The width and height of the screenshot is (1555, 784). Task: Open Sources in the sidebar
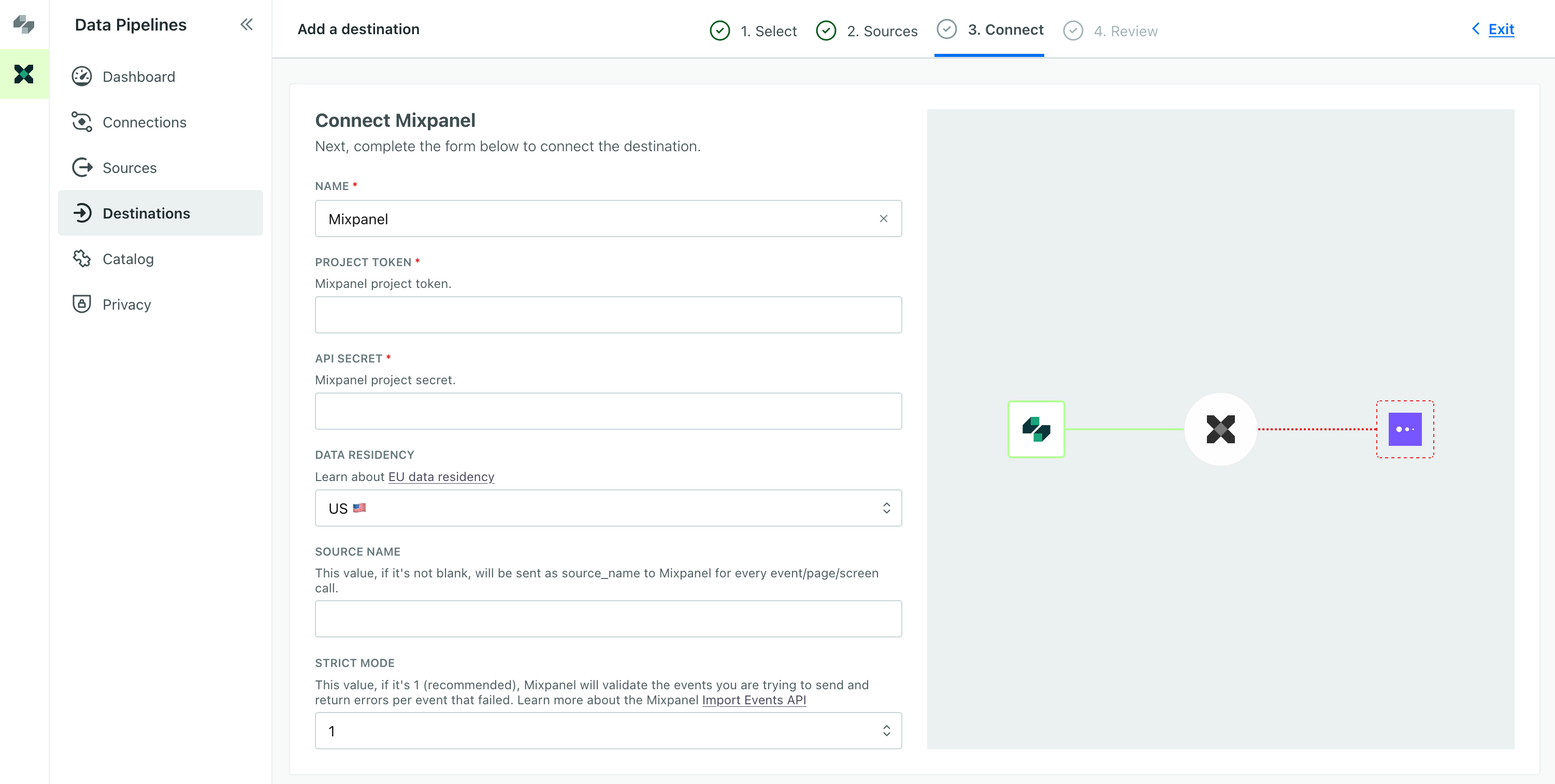click(x=160, y=168)
